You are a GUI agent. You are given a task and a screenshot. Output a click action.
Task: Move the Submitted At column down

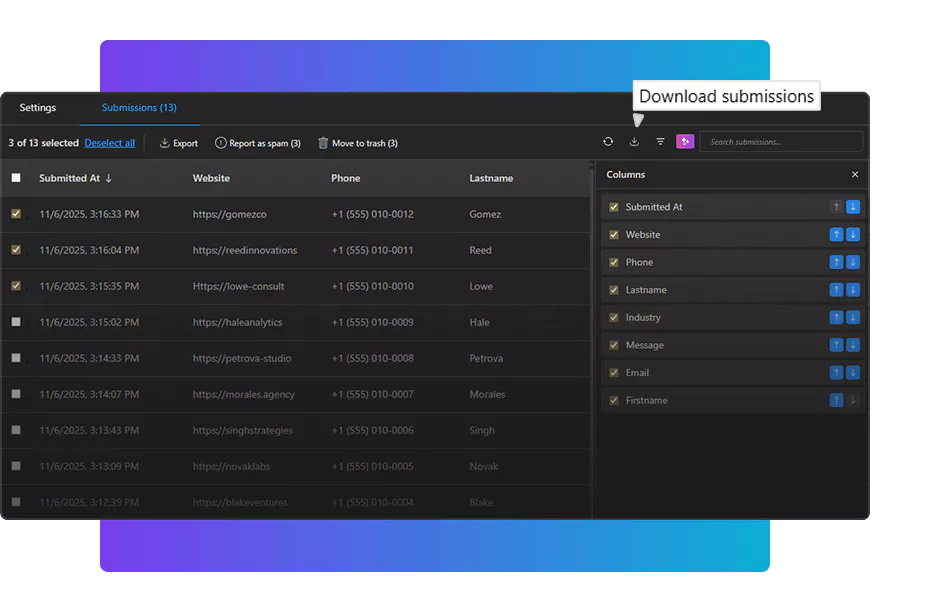(853, 207)
